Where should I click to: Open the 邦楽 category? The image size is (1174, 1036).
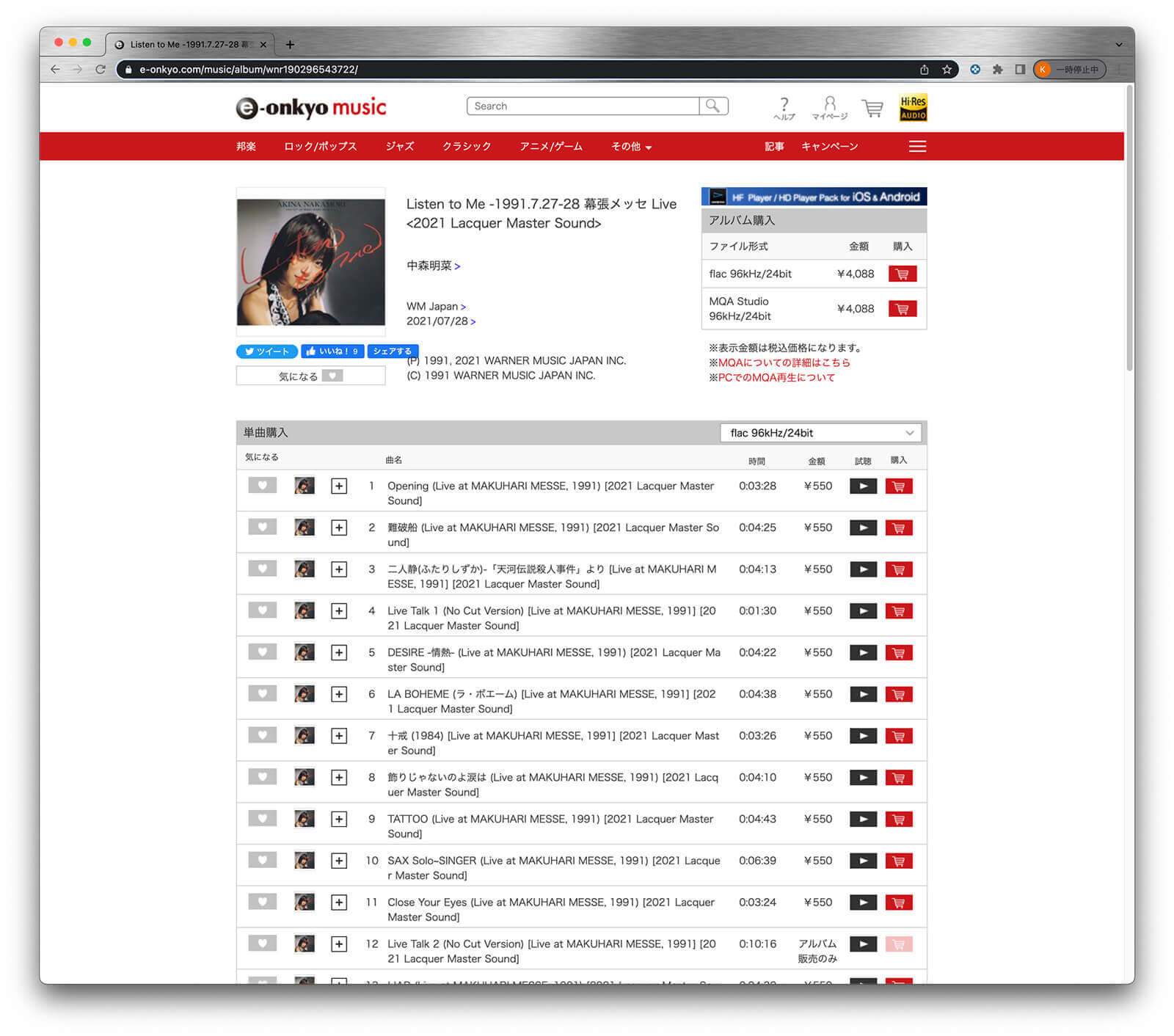[x=246, y=146]
